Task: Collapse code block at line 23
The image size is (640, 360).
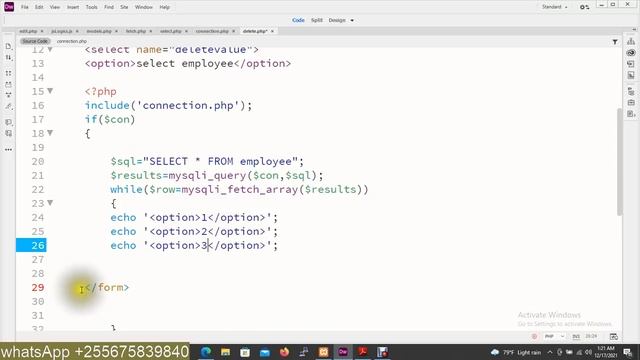Action: [x=50, y=202]
